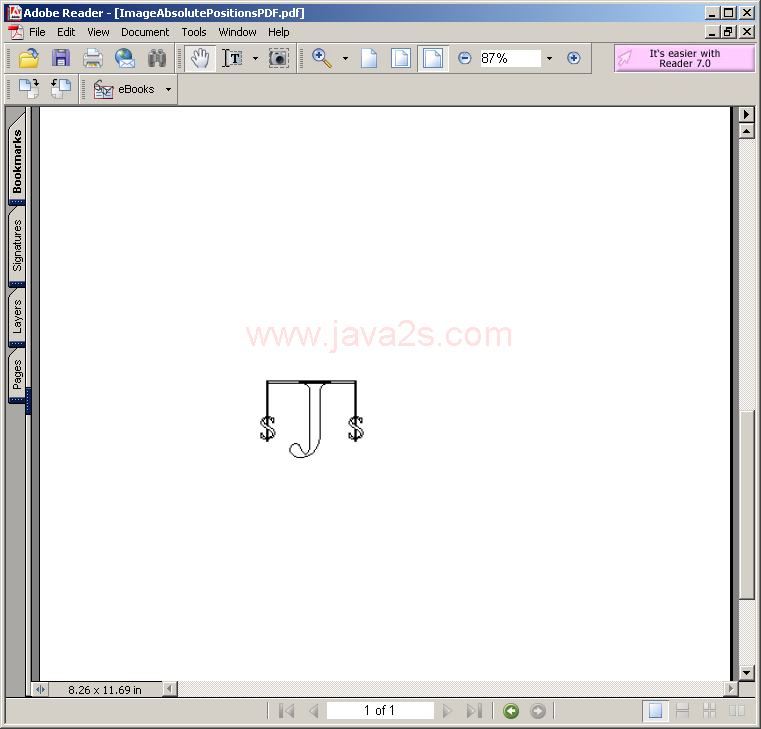Click the horizontal scrollbar right arrow
The width and height of the screenshot is (761, 729).
[730, 689]
